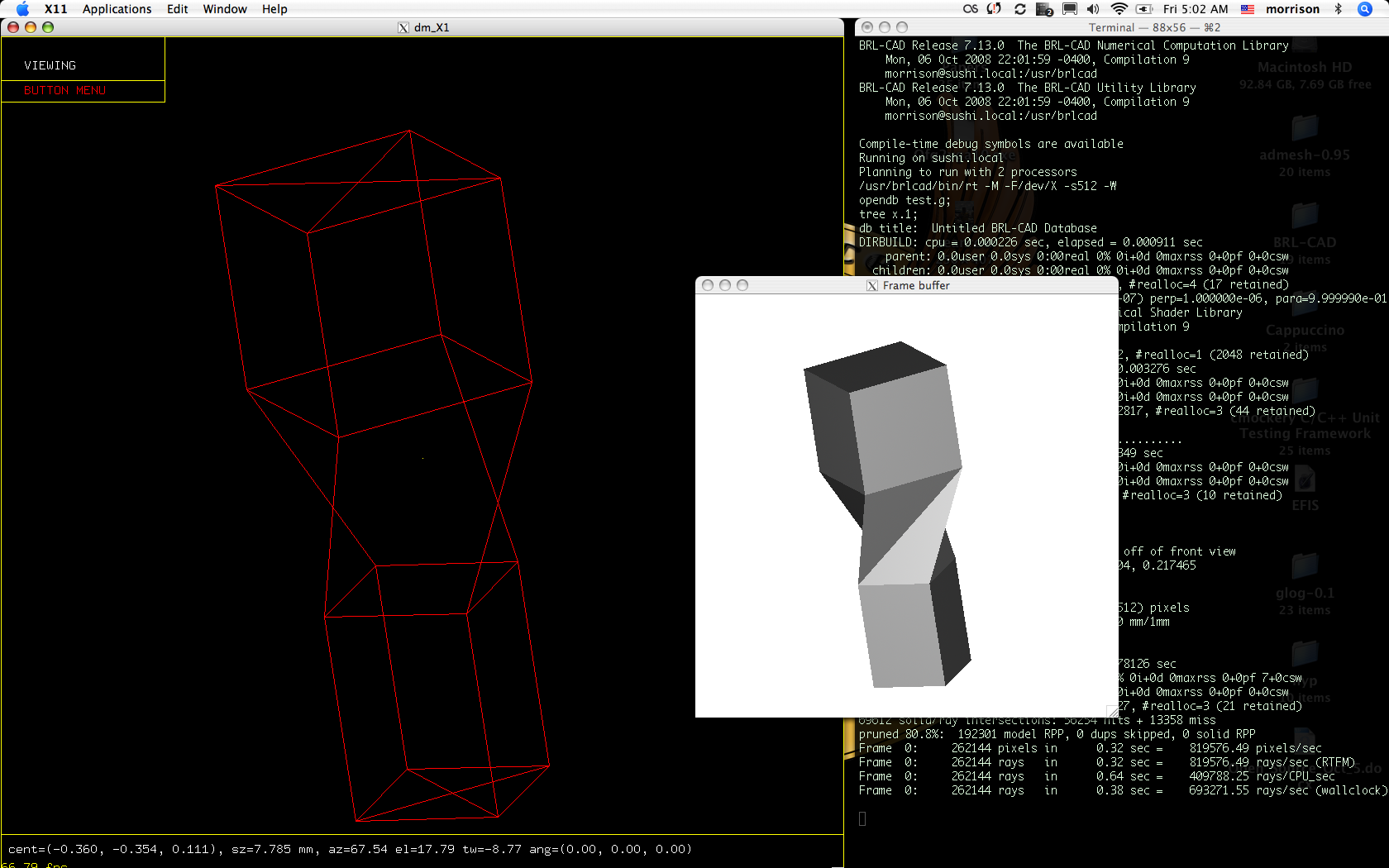The image size is (1389, 868).
Task: Click the X icon in dm_X1 title bar
Action: pos(403,27)
